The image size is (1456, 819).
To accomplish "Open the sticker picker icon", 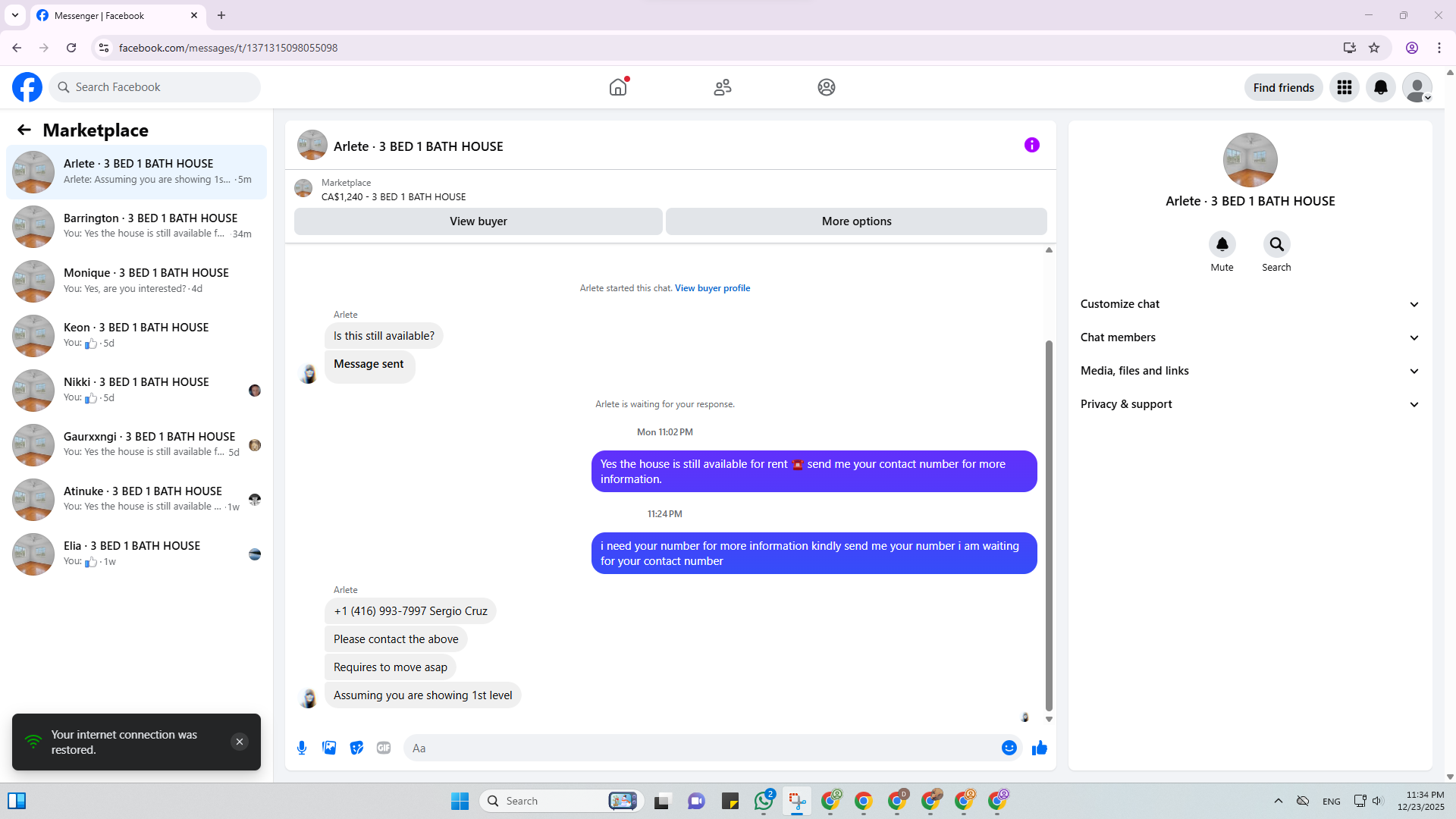I will coord(356,748).
